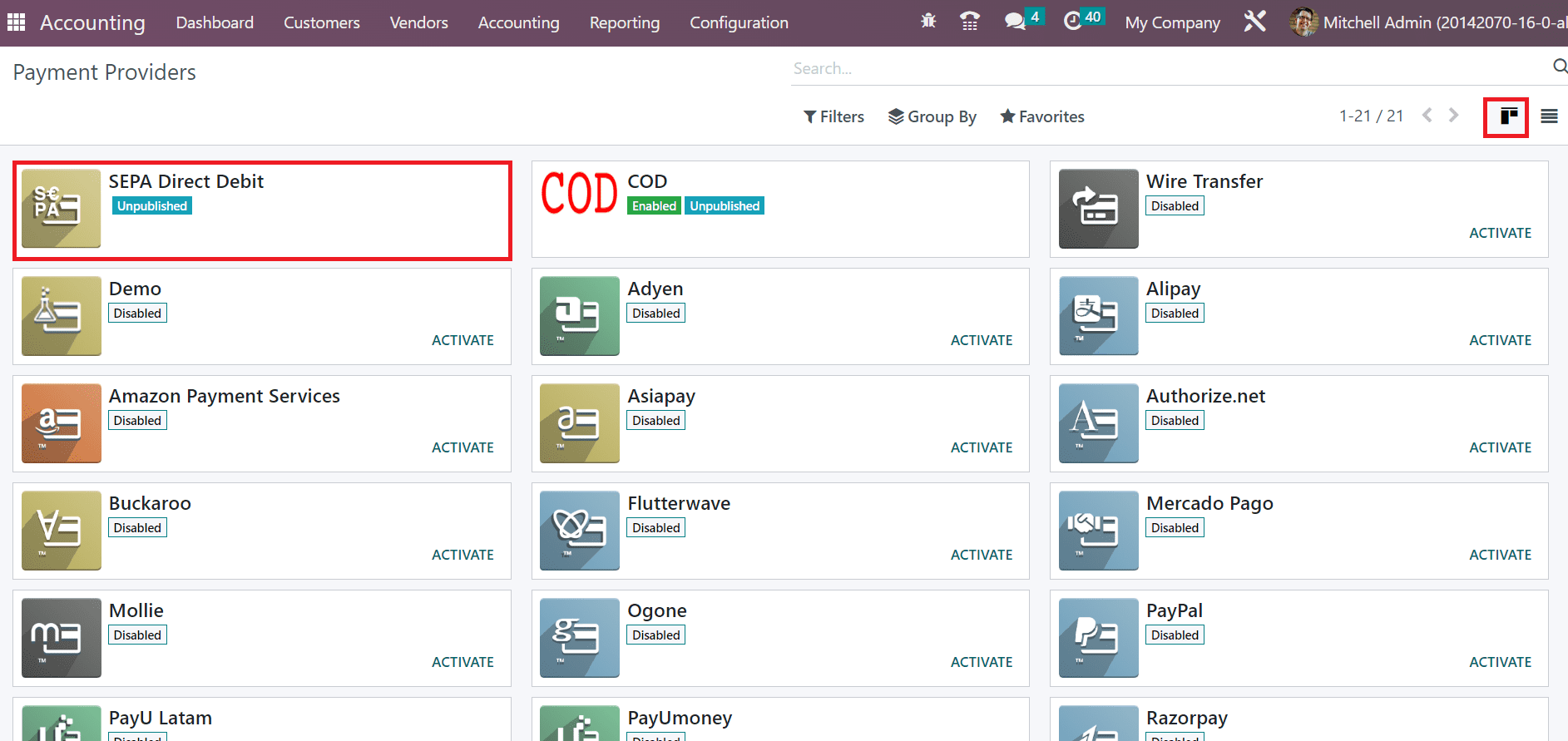Screen dimensions: 1568x741
Task: Click the Wire Transfer Disabled badge
Action: [1175, 205]
